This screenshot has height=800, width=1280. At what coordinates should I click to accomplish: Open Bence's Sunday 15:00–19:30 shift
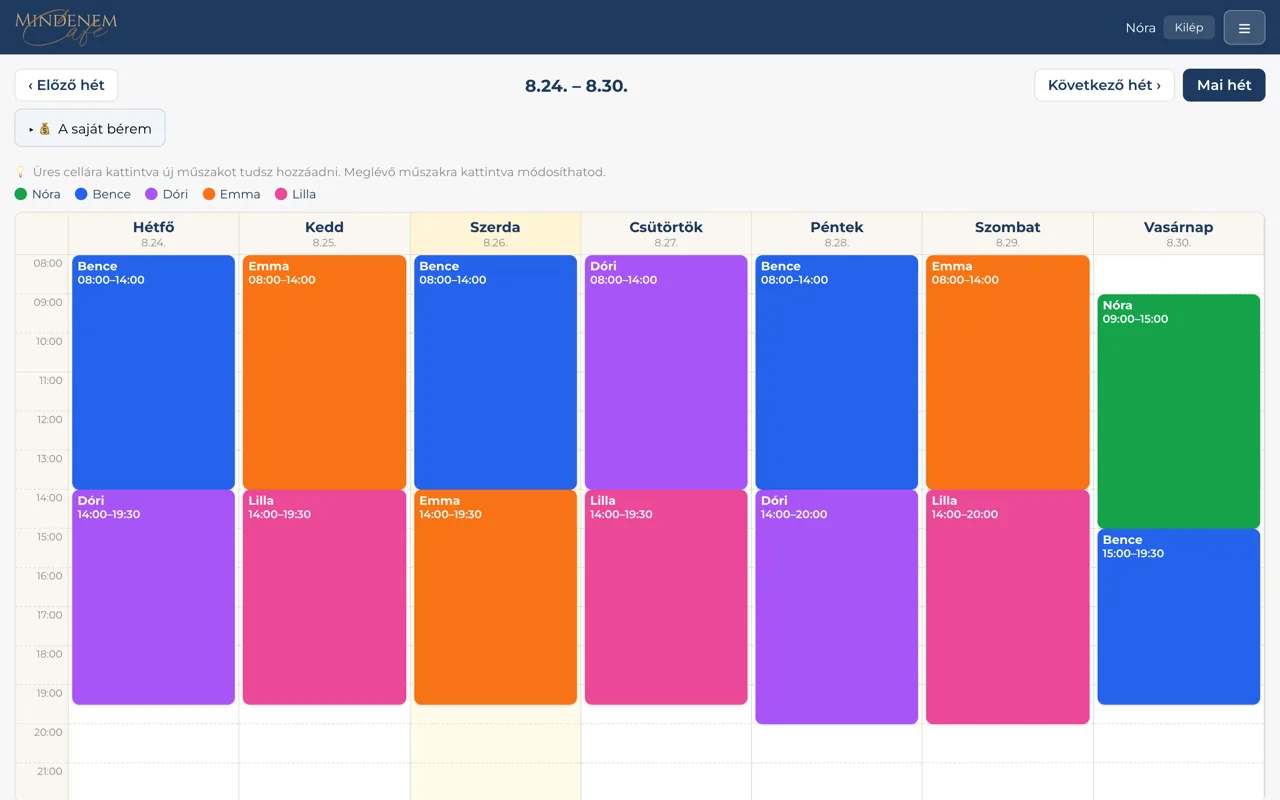(1179, 617)
